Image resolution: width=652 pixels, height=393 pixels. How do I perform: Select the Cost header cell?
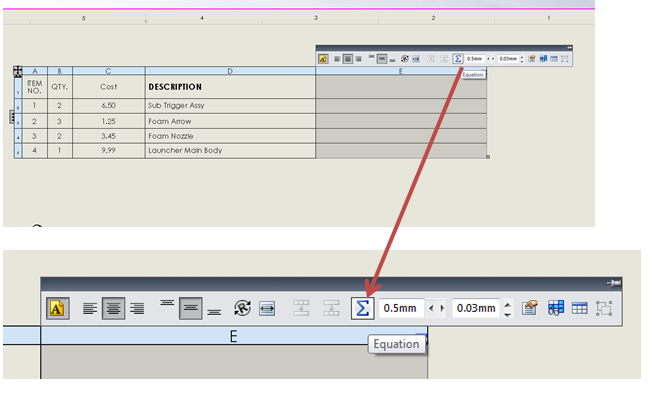[x=109, y=87]
